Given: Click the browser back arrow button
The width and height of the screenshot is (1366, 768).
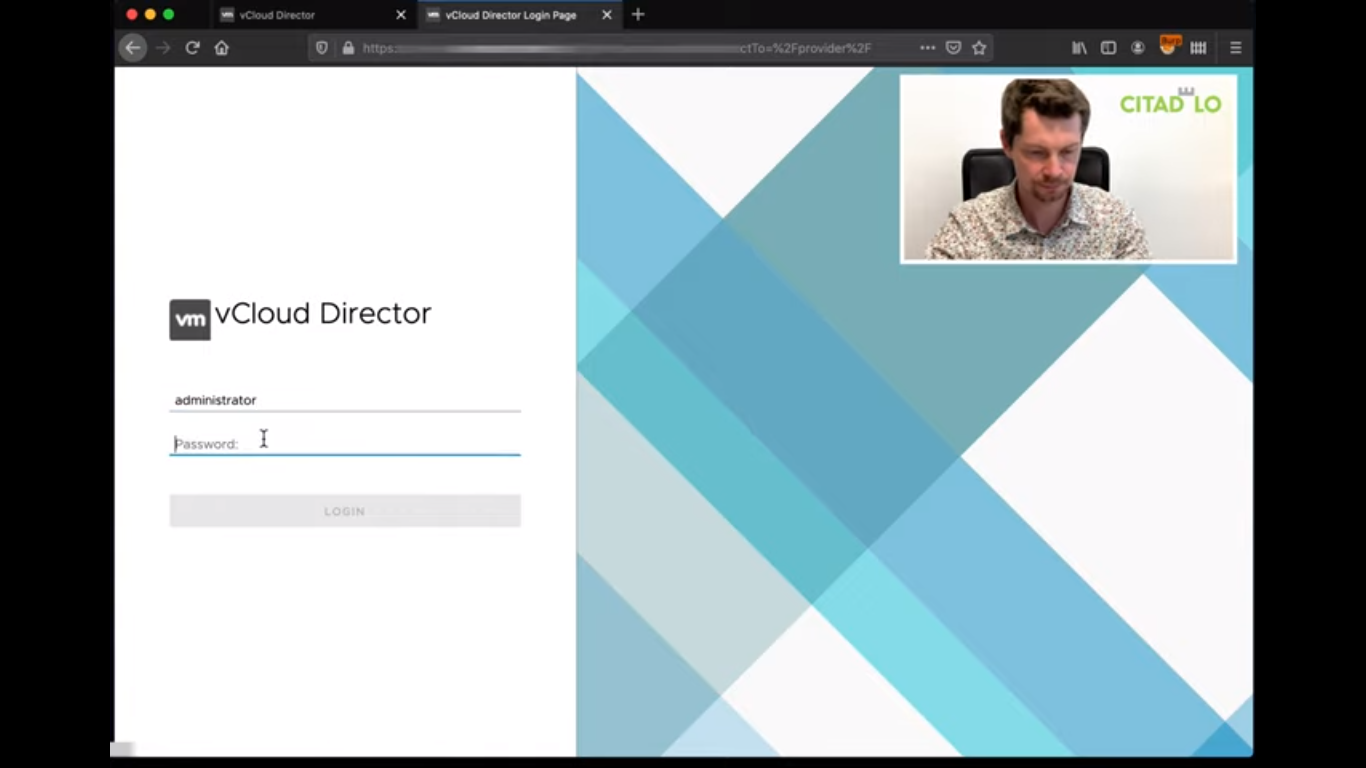Looking at the screenshot, I should [133, 48].
